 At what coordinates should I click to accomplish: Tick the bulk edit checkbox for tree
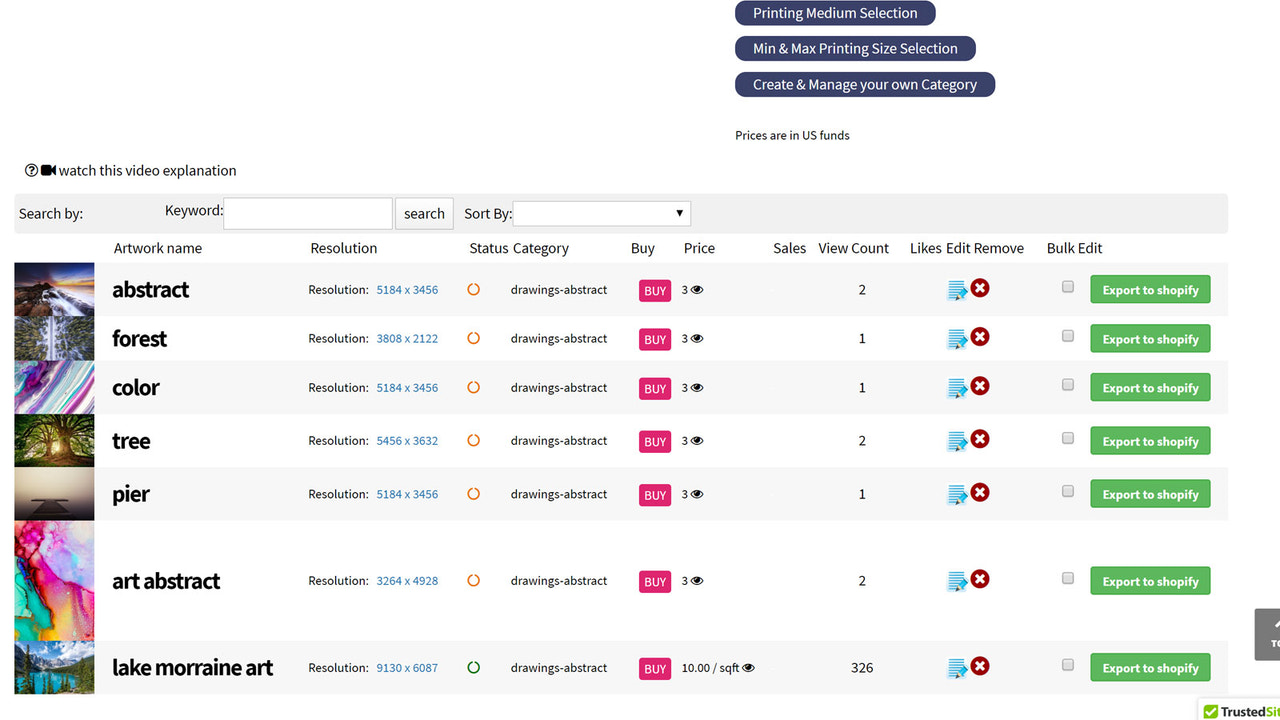pos(1068,438)
